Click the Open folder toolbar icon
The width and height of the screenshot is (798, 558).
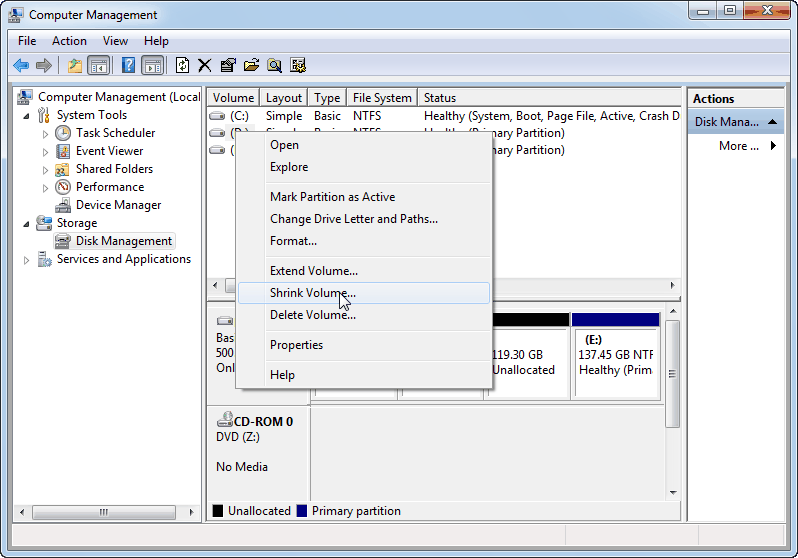tap(251, 65)
